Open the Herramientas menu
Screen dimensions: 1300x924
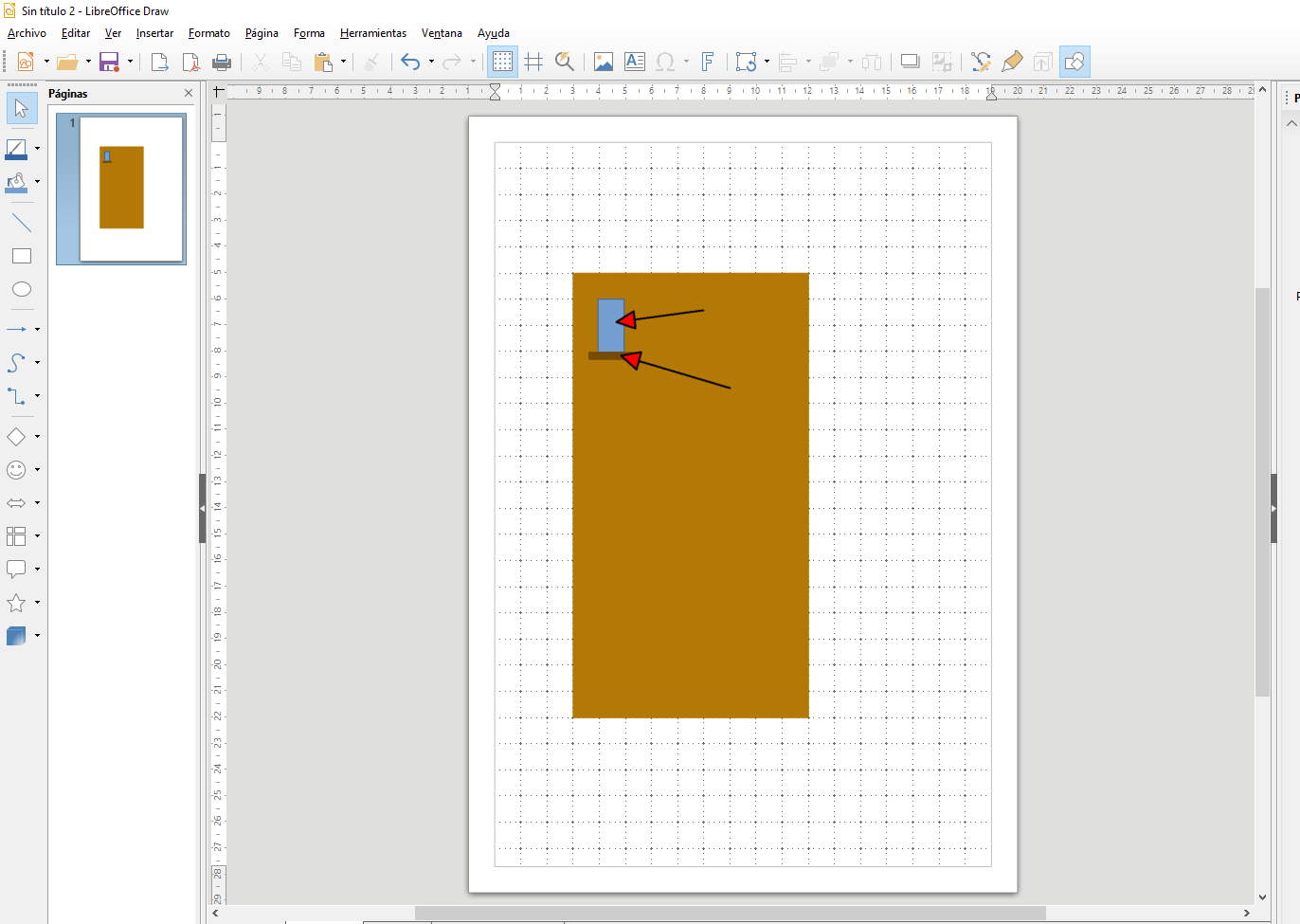(373, 33)
